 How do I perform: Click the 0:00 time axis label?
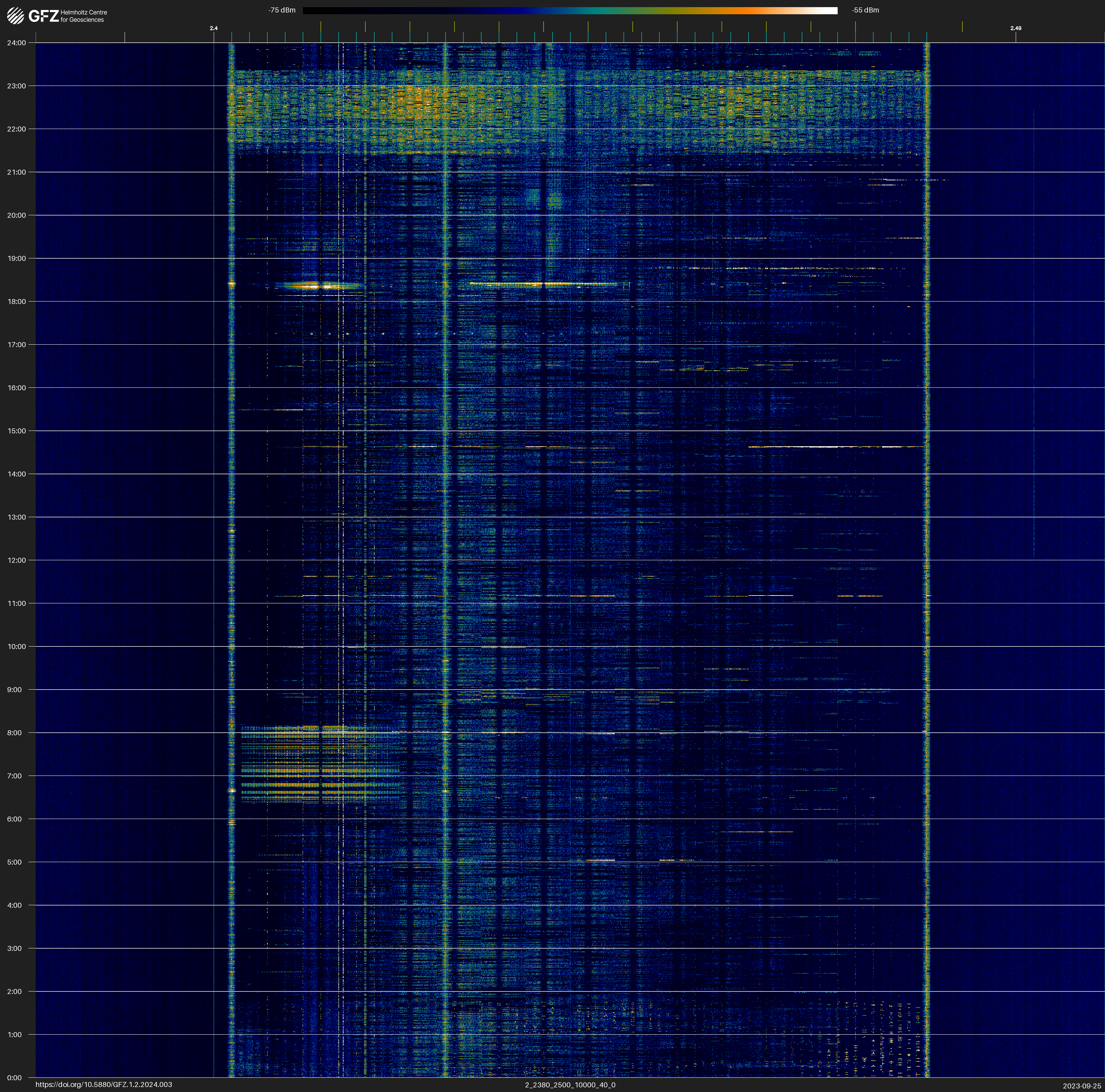tap(14, 1078)
